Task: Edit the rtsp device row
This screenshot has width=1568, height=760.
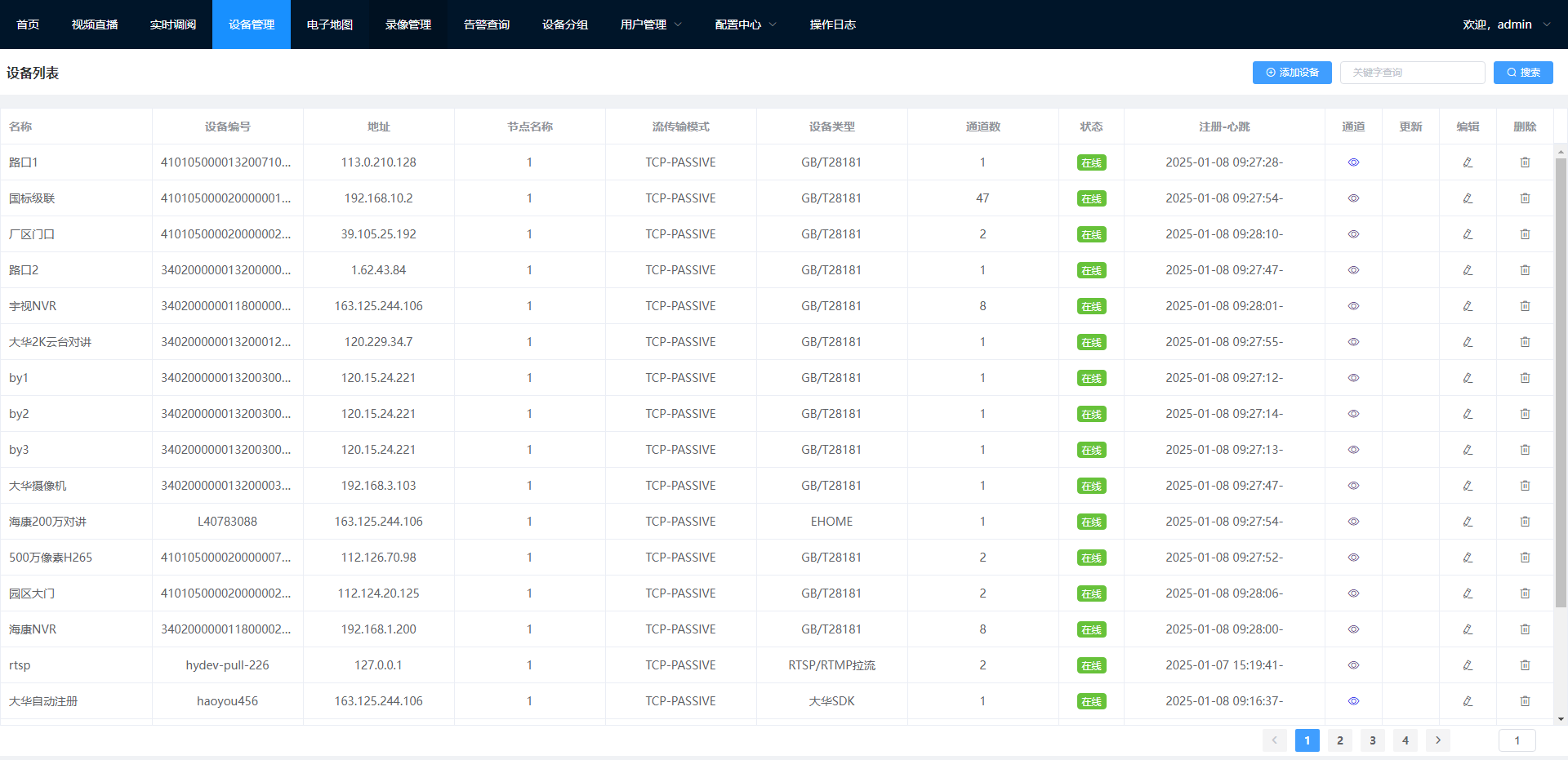Action: (1468, 665)
